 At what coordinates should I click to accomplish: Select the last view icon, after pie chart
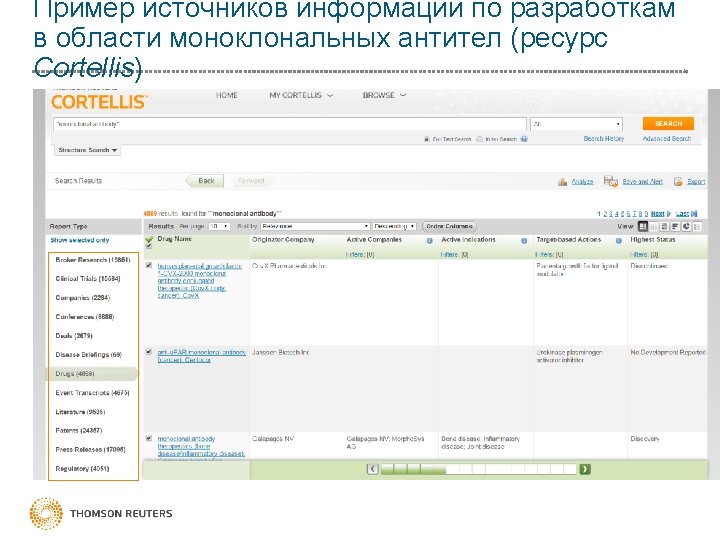point(697,226)
